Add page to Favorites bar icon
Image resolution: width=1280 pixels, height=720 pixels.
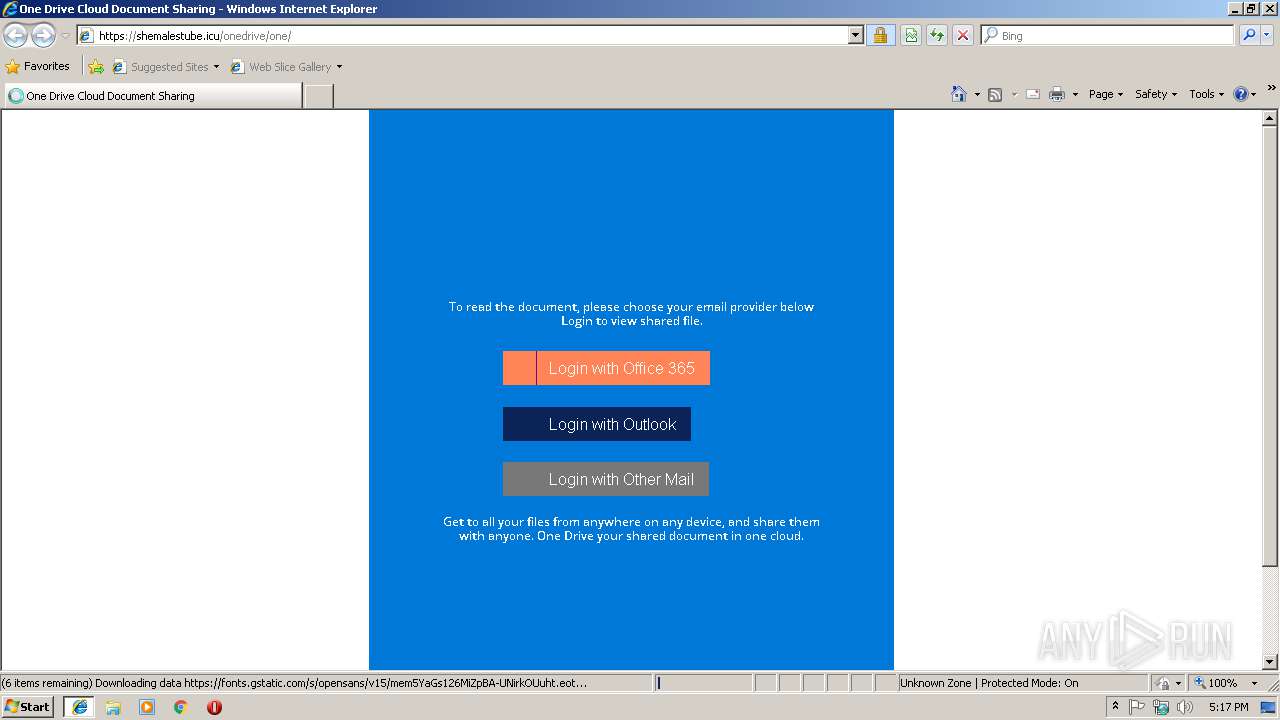[96, 66]
